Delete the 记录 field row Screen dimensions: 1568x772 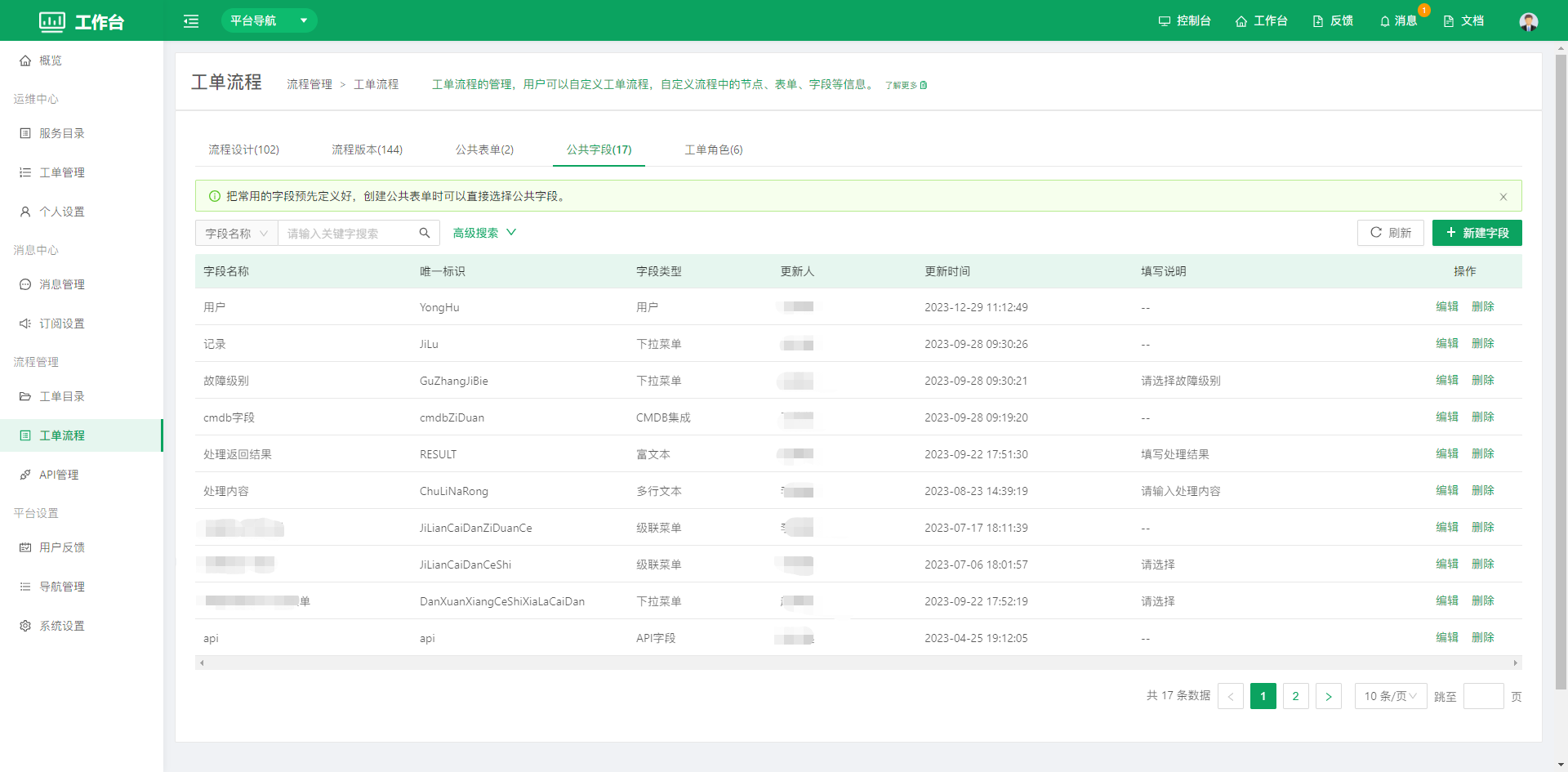click(x=1483, y=343)
